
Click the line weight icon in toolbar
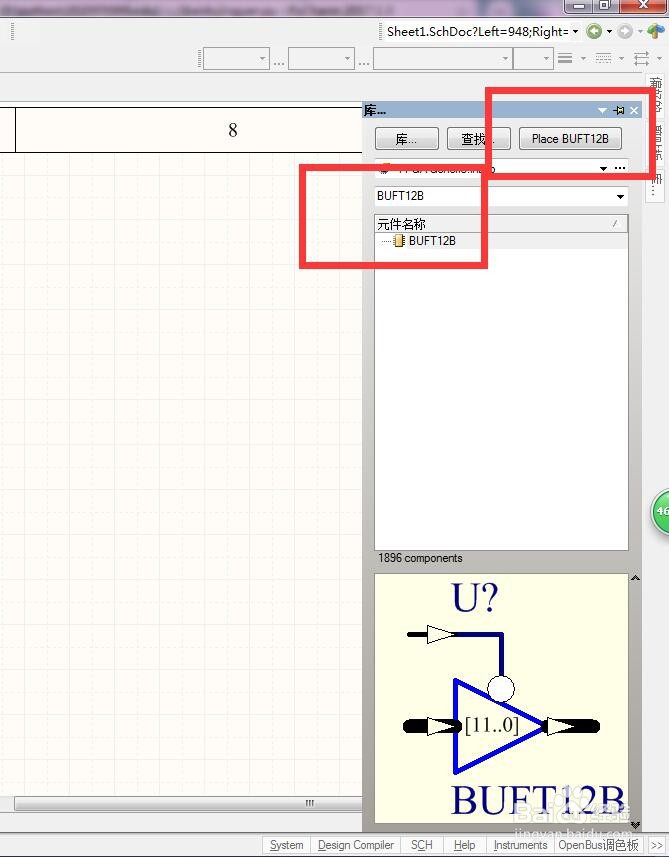coord(565,58)
